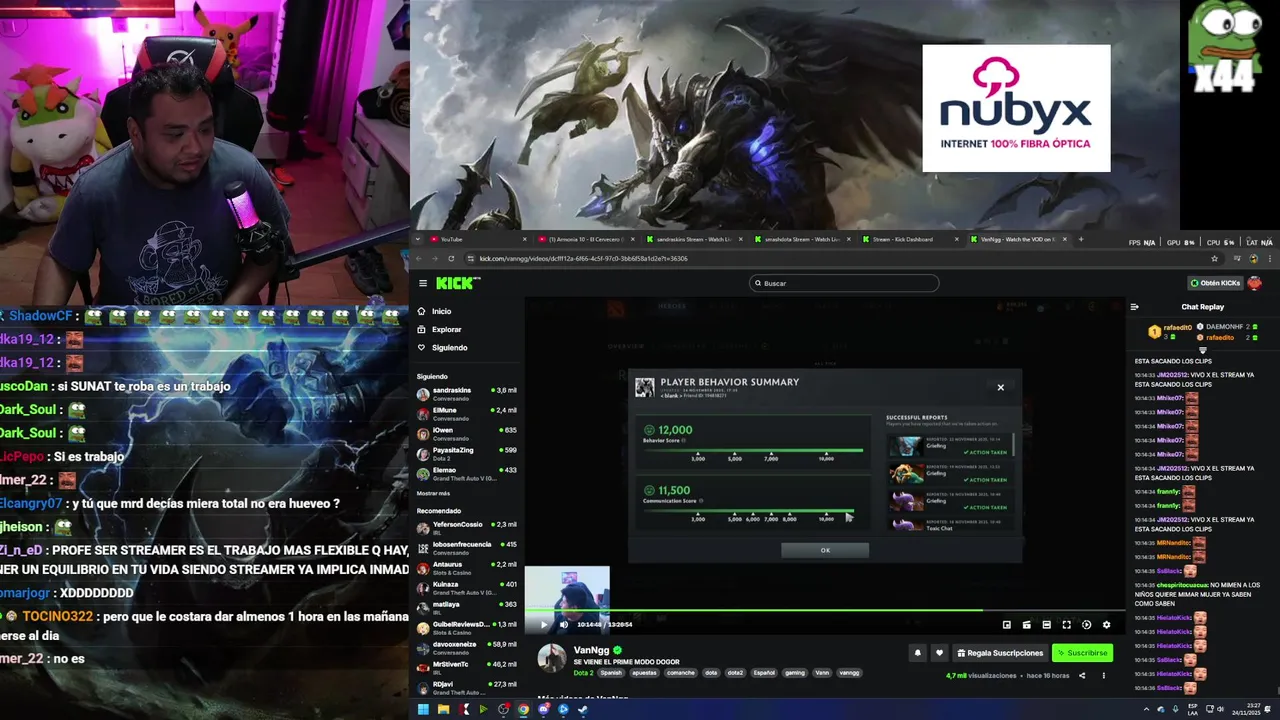
Task: Open iOwen channel in the followed list
Action: click(x=467, y=434)
